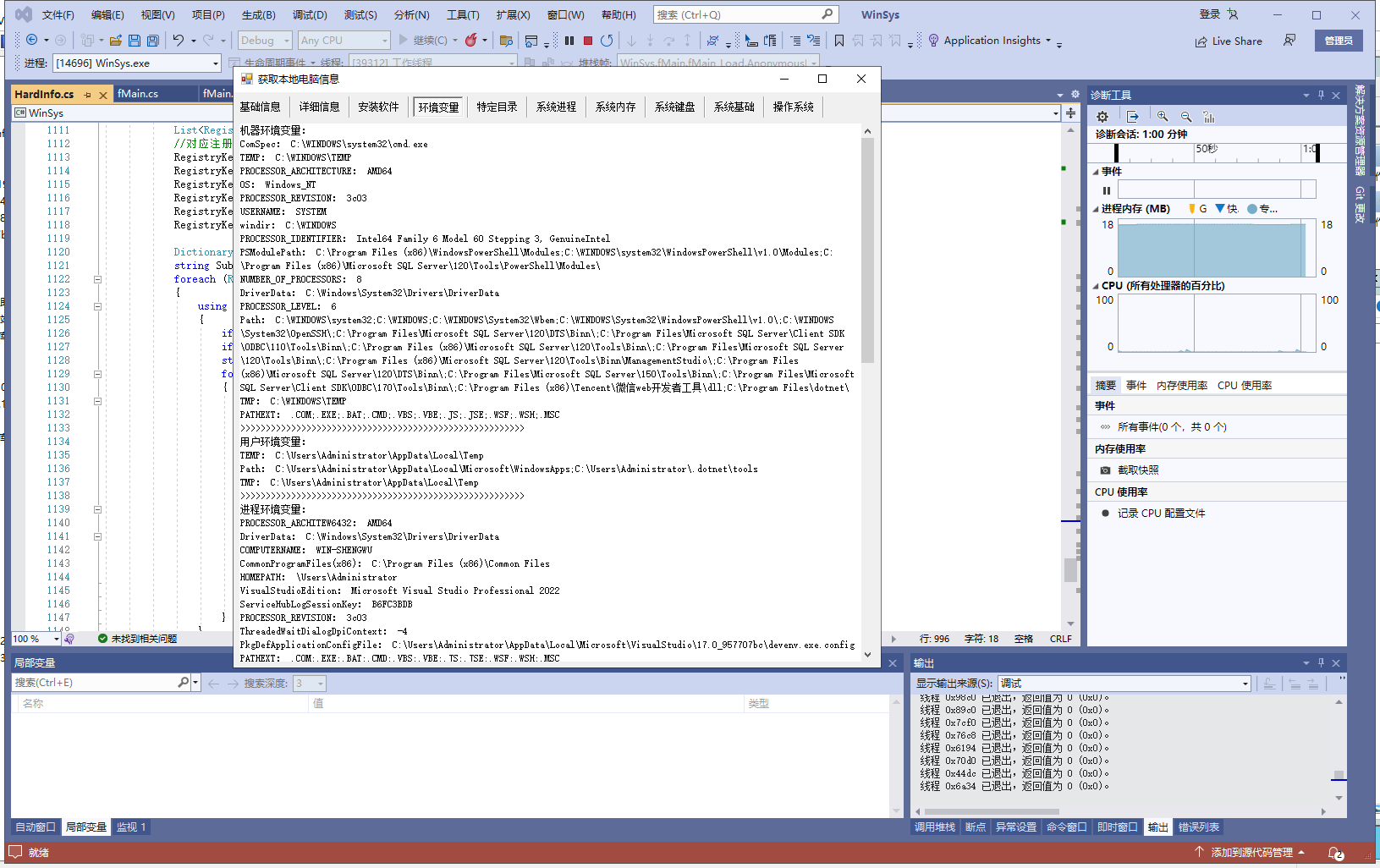Viewport: 1380px width, 868px height.
Task: Send feedback via person icon
Action: 1289,40
